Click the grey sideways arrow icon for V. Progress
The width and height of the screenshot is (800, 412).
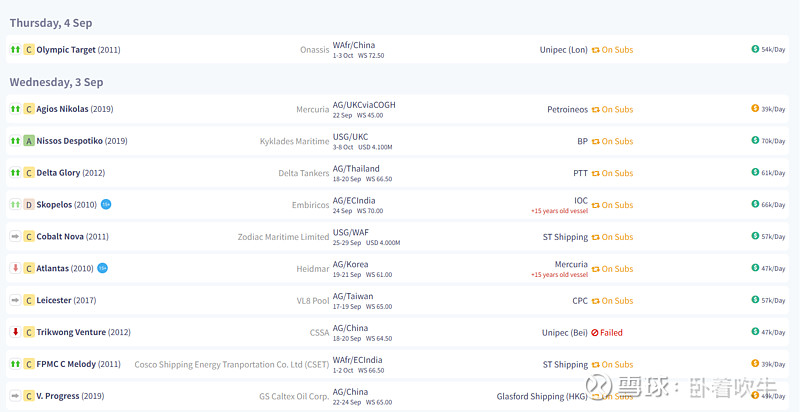click(15, 396)
